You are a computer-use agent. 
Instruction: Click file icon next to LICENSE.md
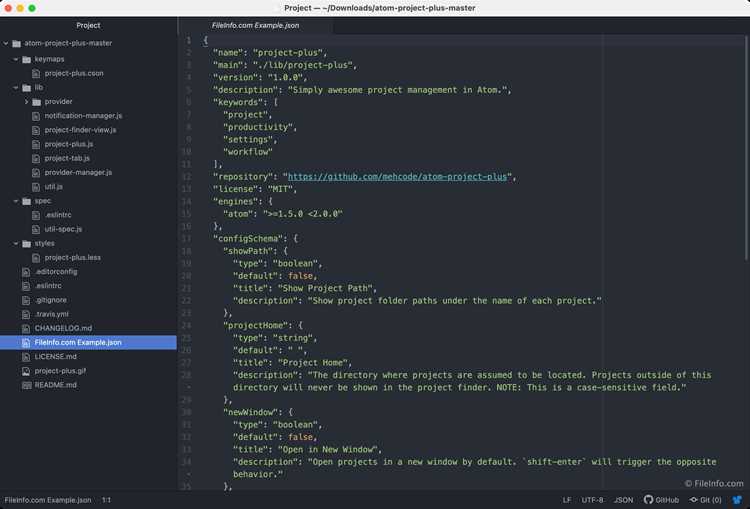click(x=26, y=357)
